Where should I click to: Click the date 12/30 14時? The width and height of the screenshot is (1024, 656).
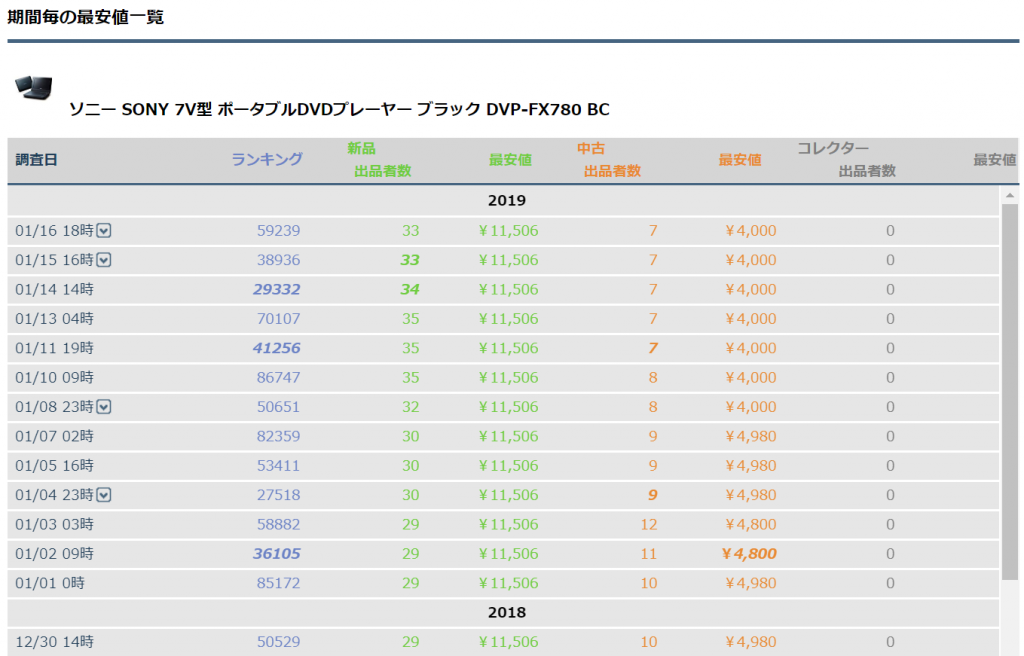[55, 642]
